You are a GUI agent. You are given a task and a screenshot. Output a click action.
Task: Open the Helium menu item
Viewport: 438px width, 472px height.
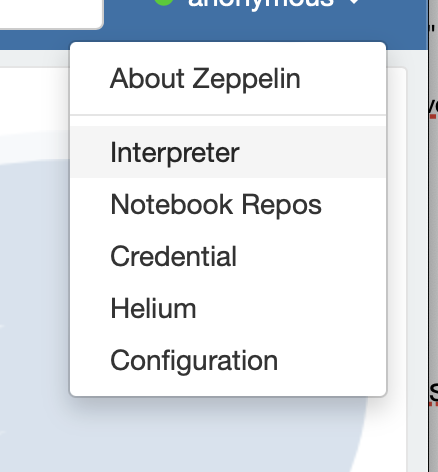(228, 308)
